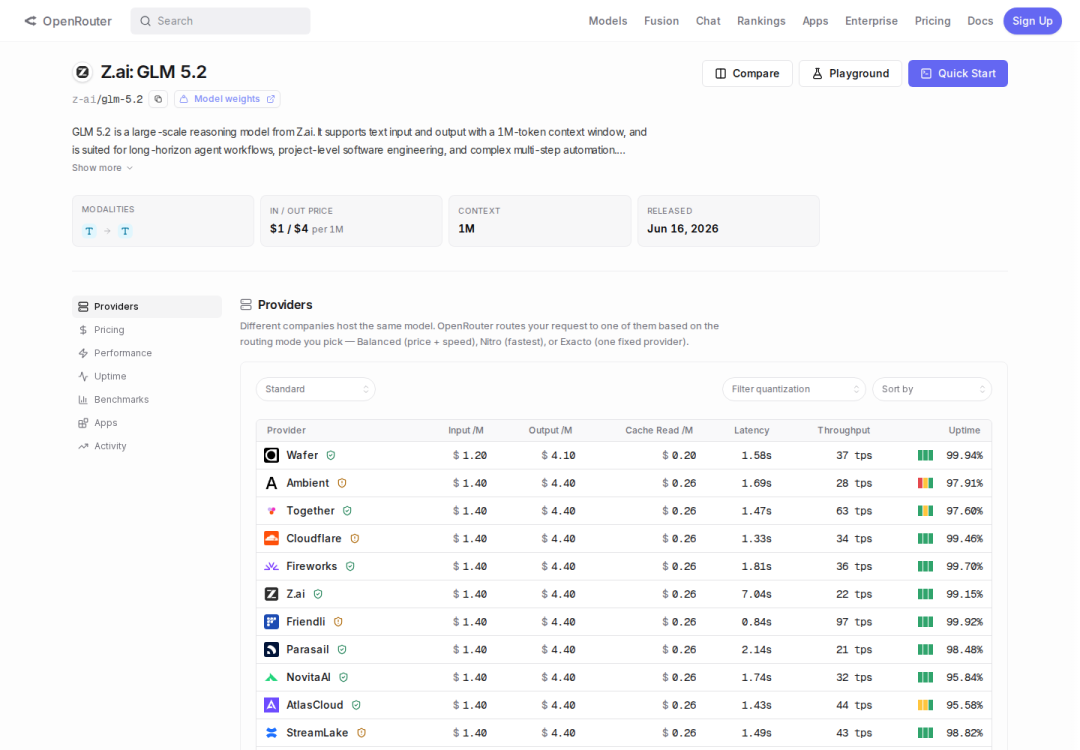The height and width of the screenshot is (750, 1080).
Task: Open Apps in the top navigation
Action: tap(815, 21)
